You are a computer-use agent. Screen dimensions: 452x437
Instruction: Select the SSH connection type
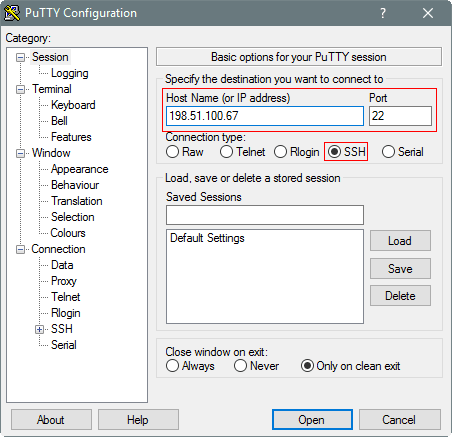click(x=347, y=152)
